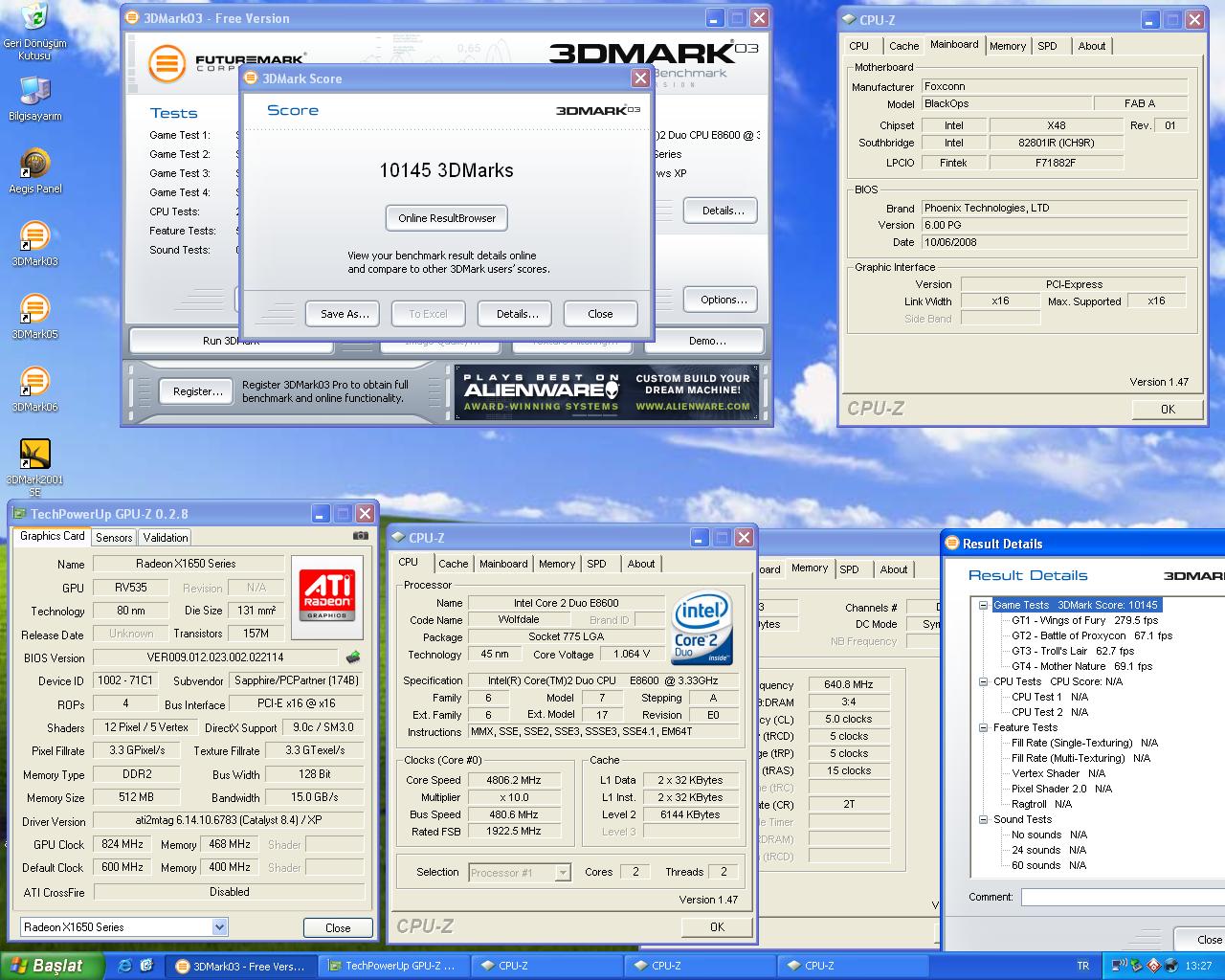
Task: Click Save As... in Score dialog
Action: 345,314
